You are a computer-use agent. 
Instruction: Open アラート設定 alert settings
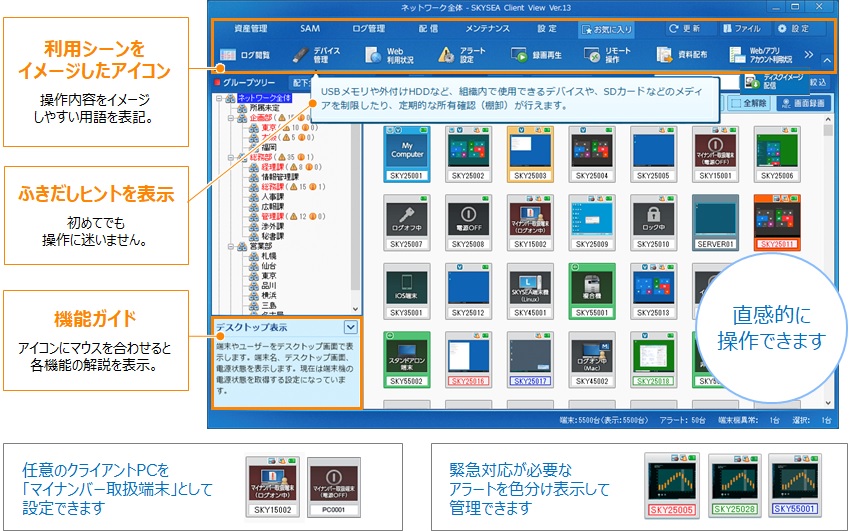[x=462, y=55]
